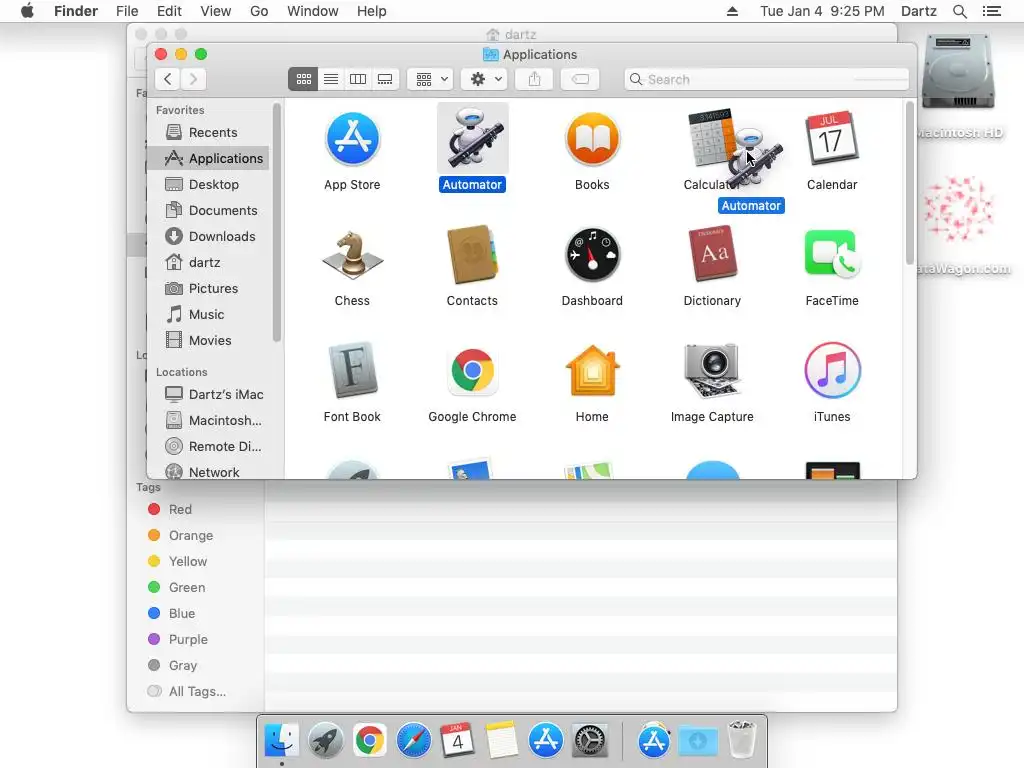Open System Preferences from the Dock
Viewport: 1024px width, 768px height.
click(590, 741)
